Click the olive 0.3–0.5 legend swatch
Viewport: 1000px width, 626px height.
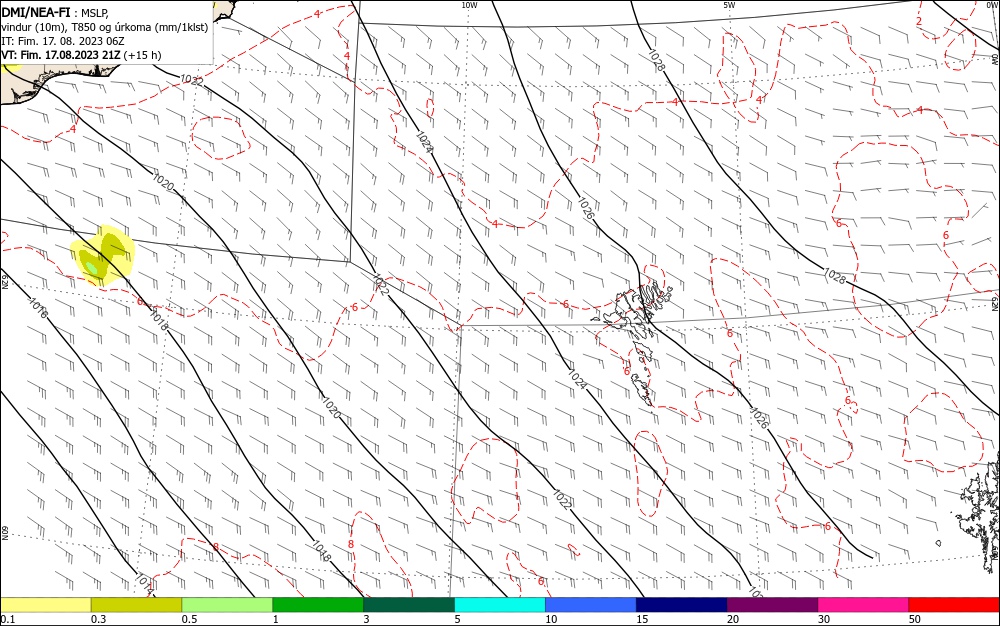click(x=136, y=605)
